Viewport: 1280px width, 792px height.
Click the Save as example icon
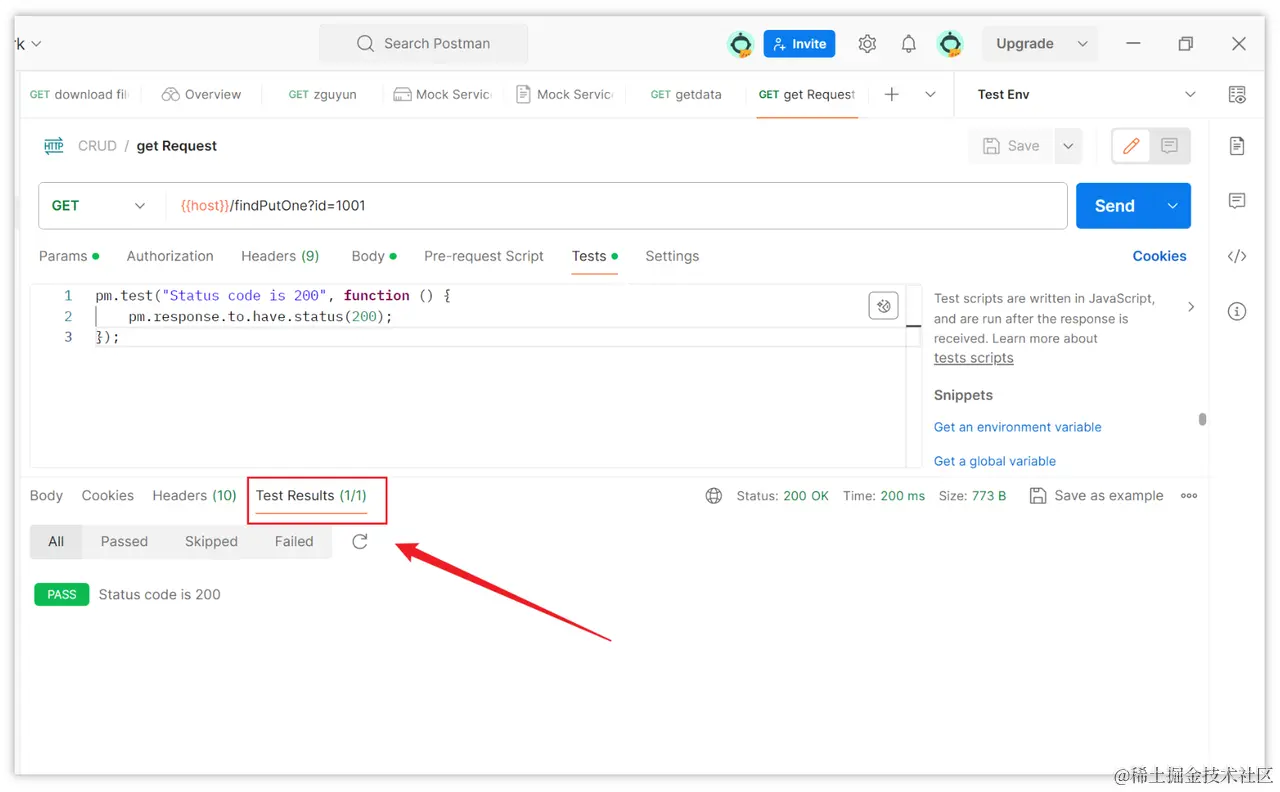[1038, 496]
